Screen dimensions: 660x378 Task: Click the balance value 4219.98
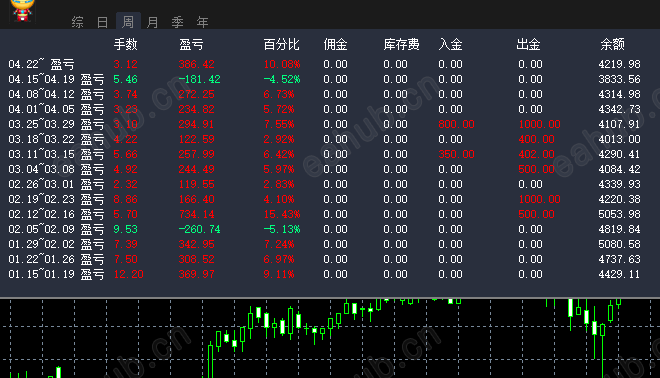click(x=619, y=64)
